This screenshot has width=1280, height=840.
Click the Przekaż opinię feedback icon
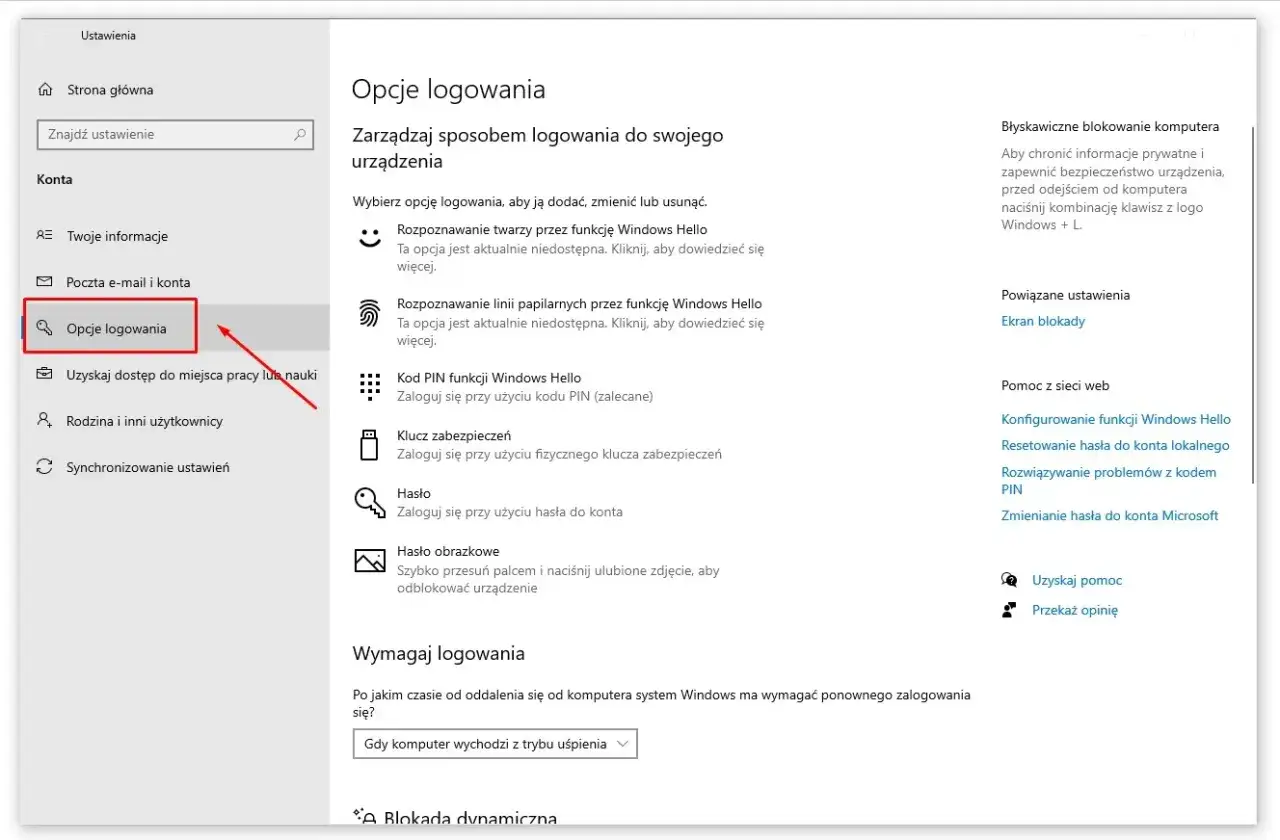pos(1009,610)
